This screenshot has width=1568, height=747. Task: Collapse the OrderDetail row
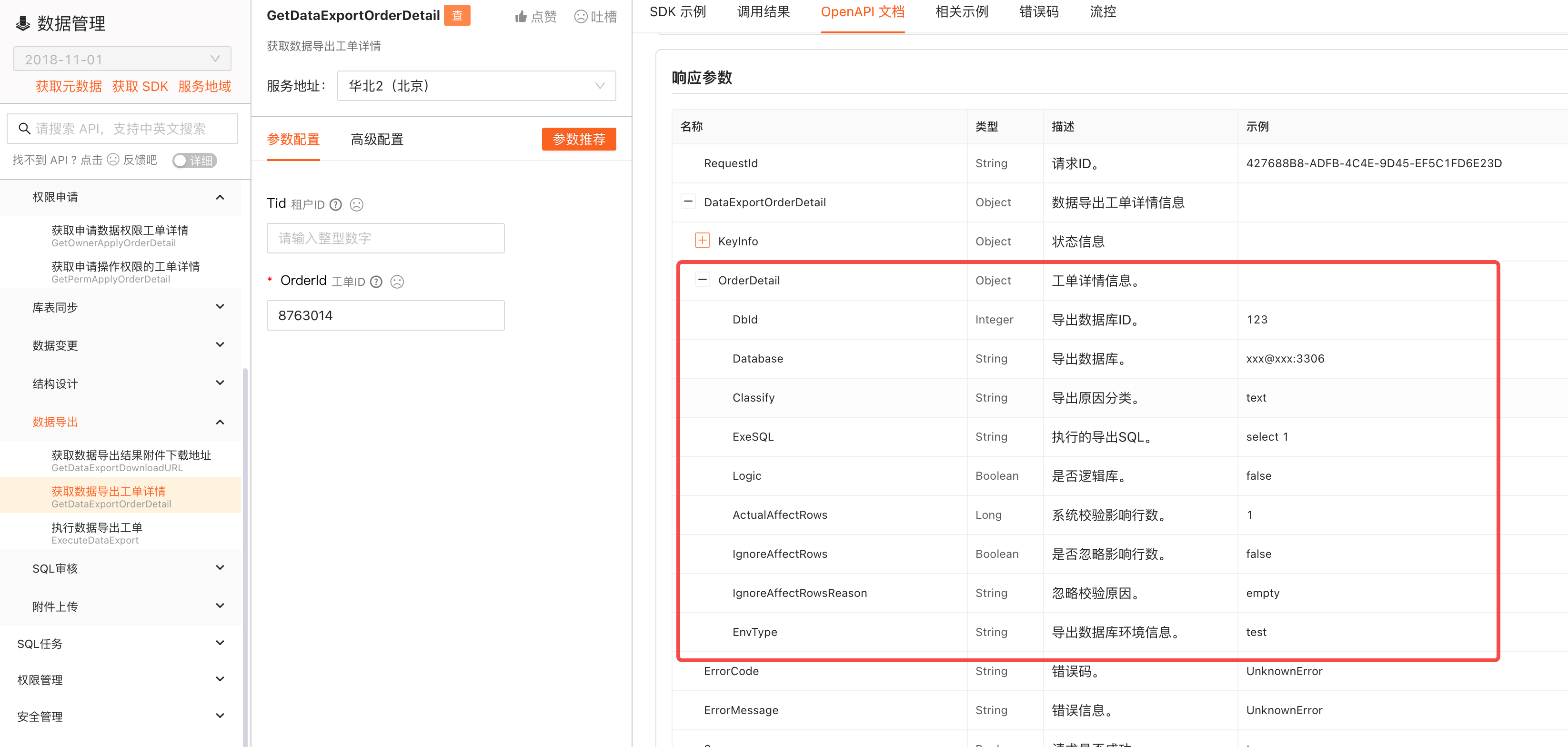tap(702, 280)
